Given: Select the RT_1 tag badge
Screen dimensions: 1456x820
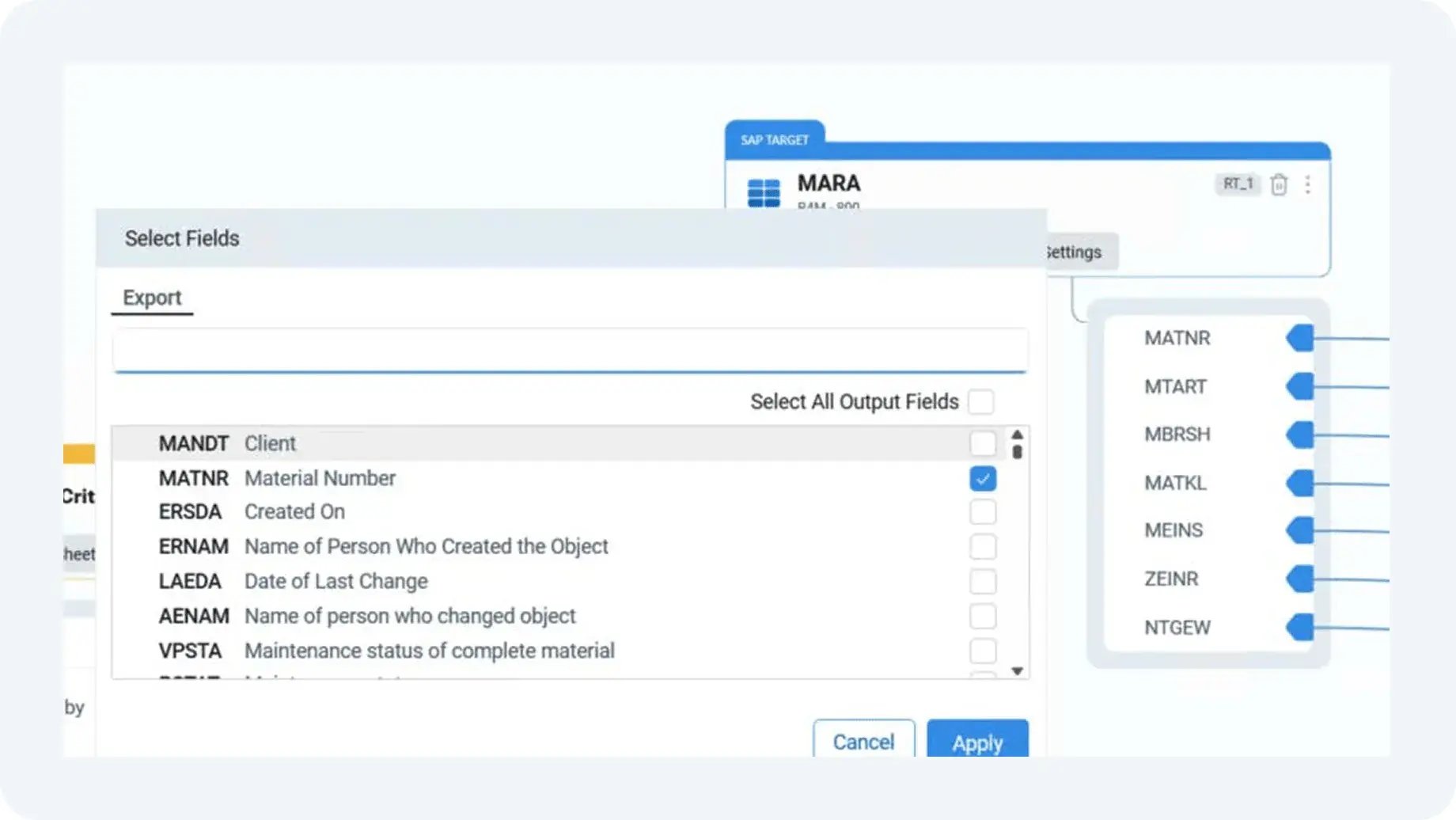Looking at the screenshot, I should tap(1238, 184).
